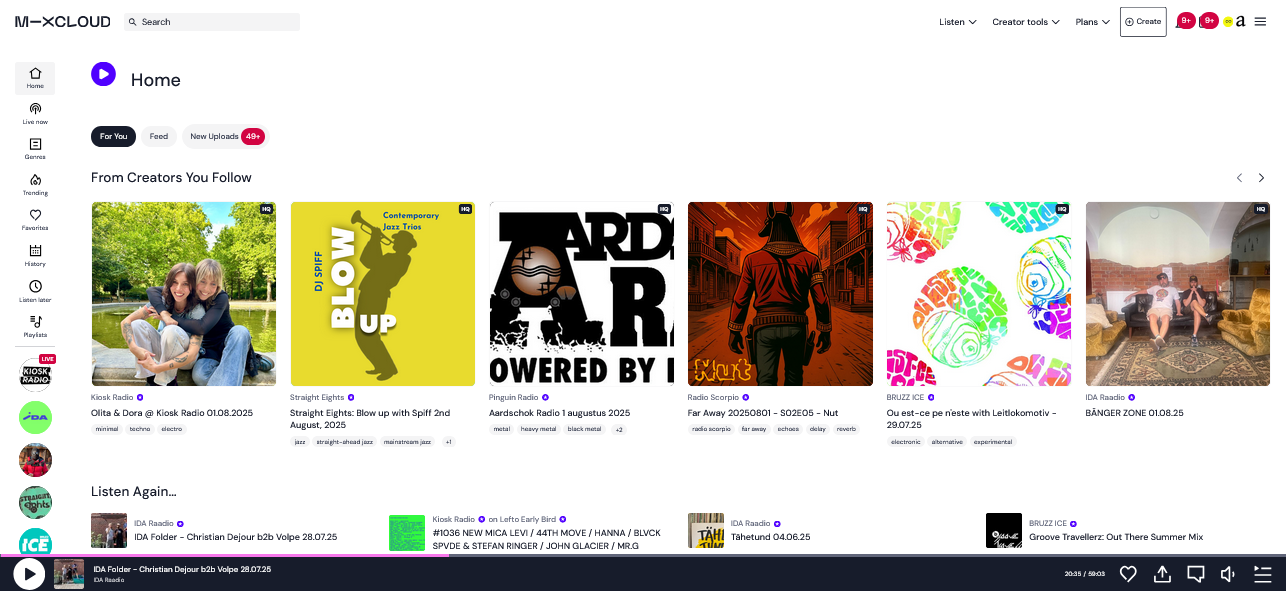The width and height of the screenshot is (1286, 591).
Task: Open the first 9+ notifications badge
Action: pos(1186,20)
